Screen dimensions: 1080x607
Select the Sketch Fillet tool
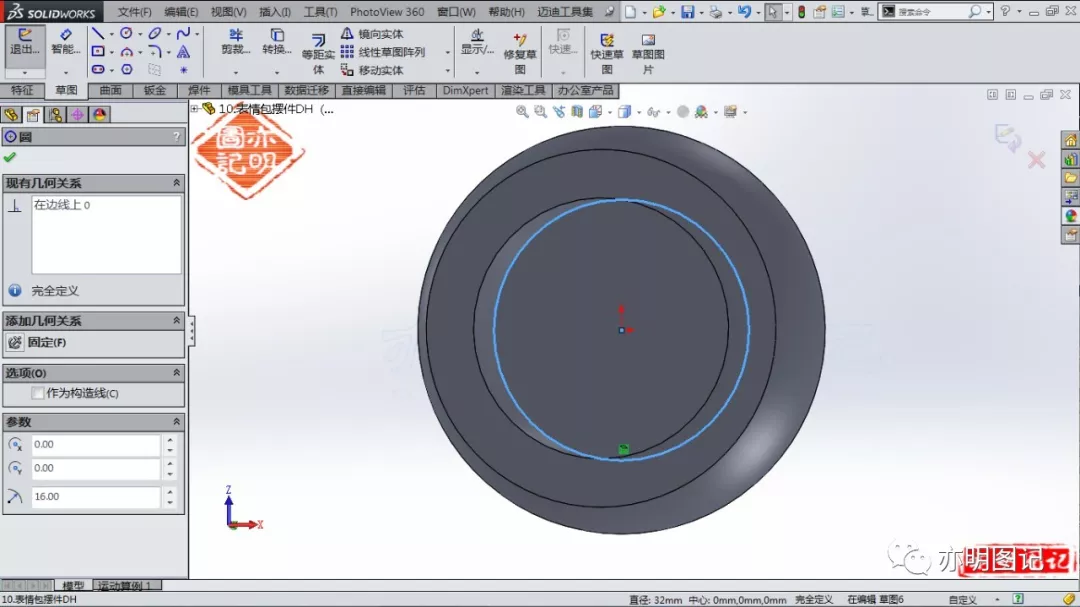click(154, 52)
